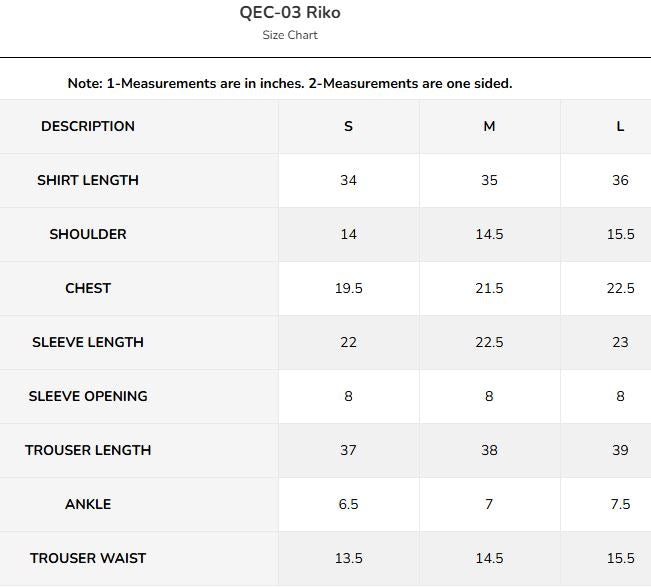Click the measurements note text
The height and width of the screenshot is (587, 651).
tap(290, 83)
